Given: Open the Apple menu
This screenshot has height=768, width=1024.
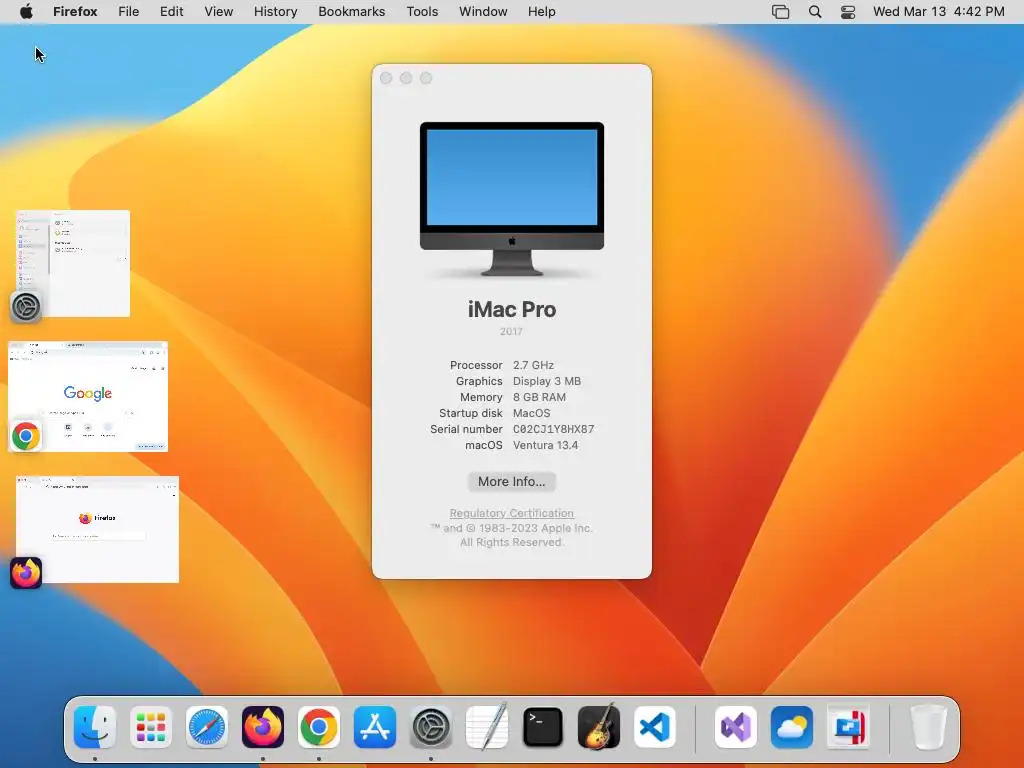Looking at the screenshot, I should pos(26,12).
